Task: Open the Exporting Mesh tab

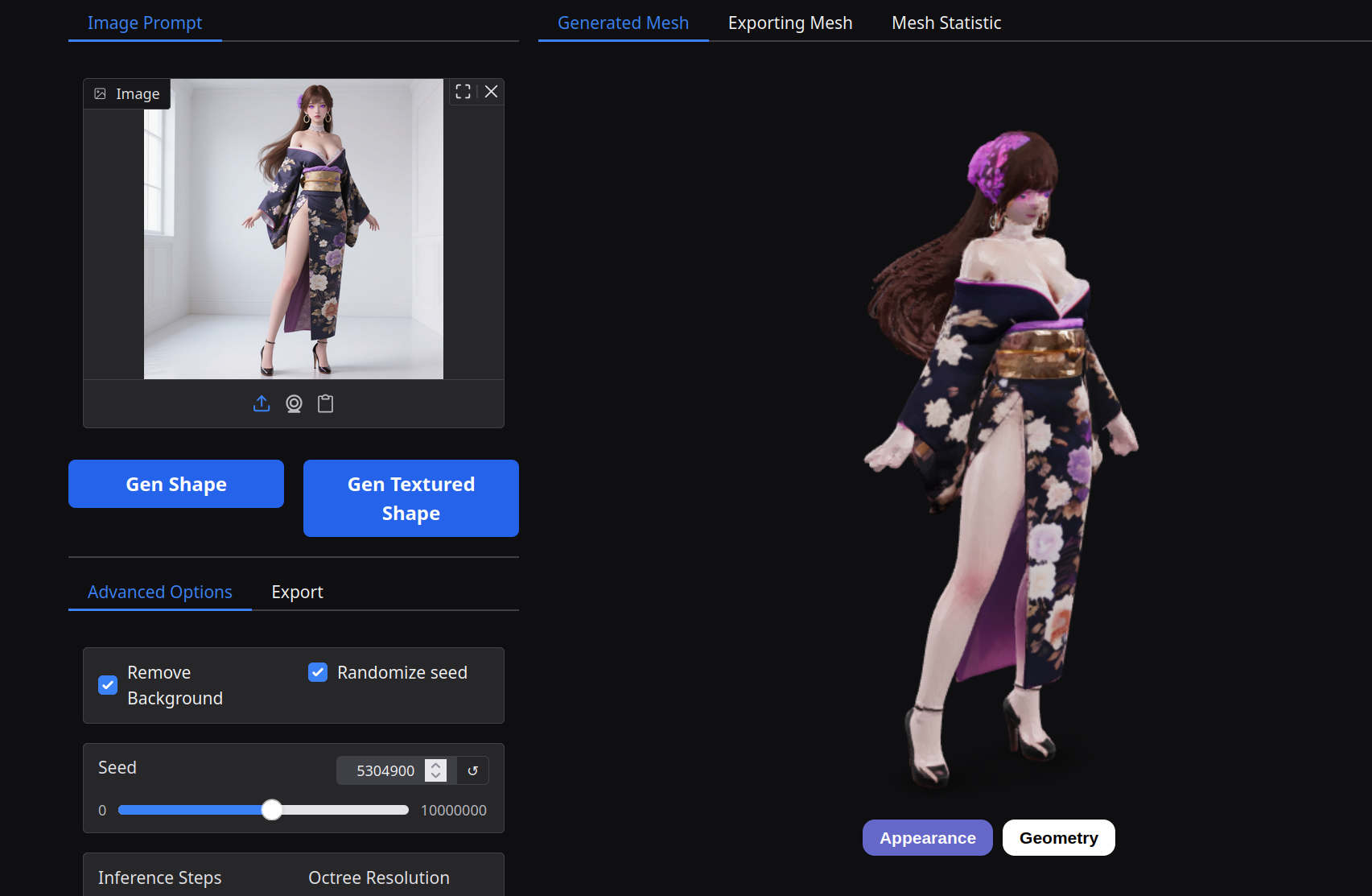Action: pos(790,23)
